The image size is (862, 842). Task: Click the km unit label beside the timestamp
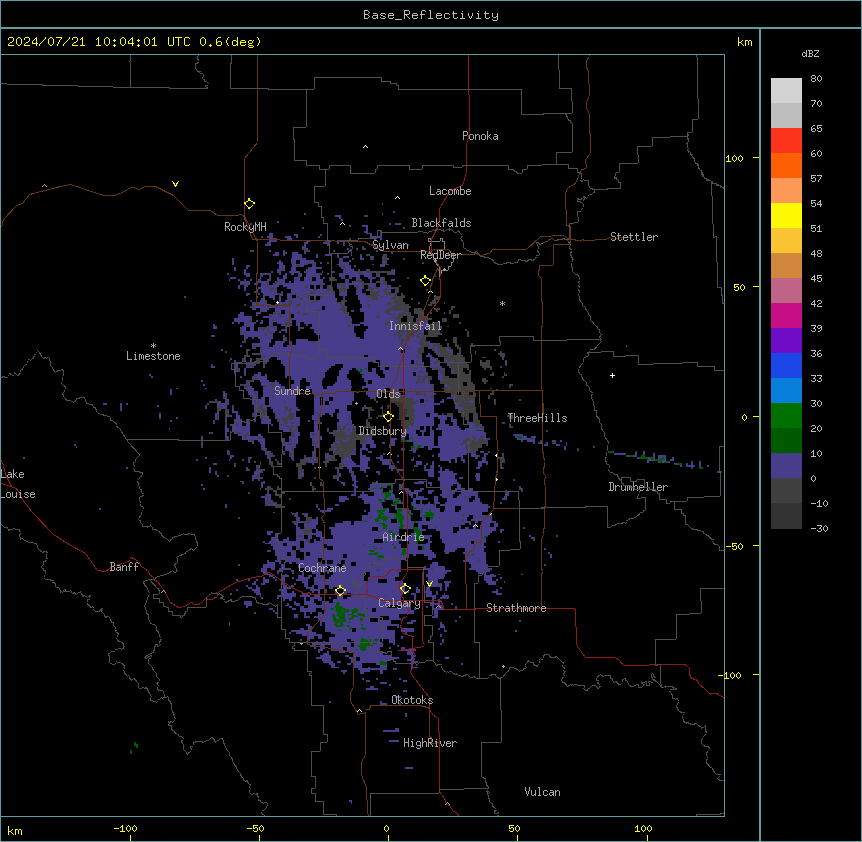745,42
